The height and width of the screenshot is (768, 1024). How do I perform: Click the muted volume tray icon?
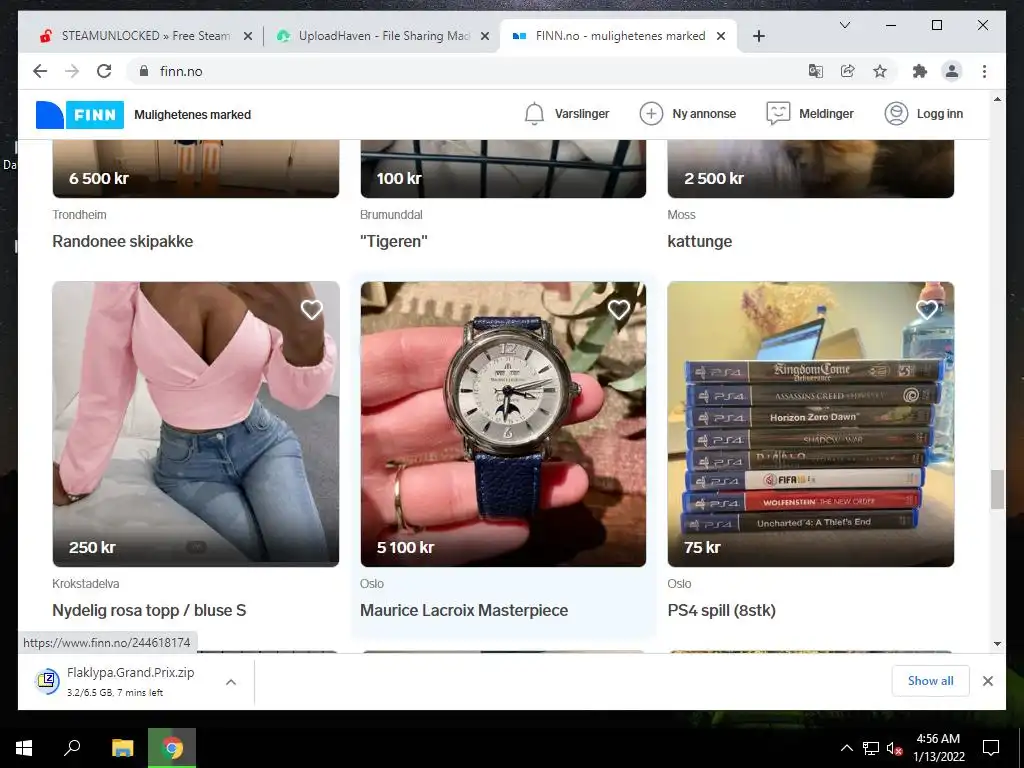(895, 749)
